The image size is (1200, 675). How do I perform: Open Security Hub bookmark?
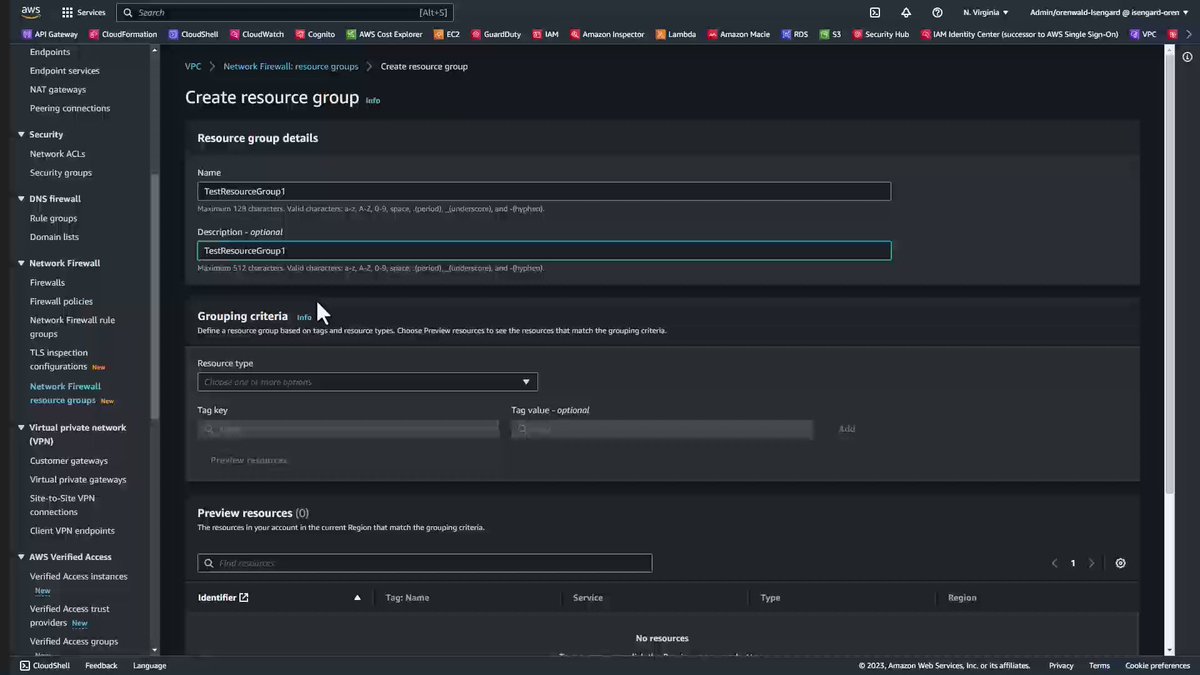(x=880, y=34)
